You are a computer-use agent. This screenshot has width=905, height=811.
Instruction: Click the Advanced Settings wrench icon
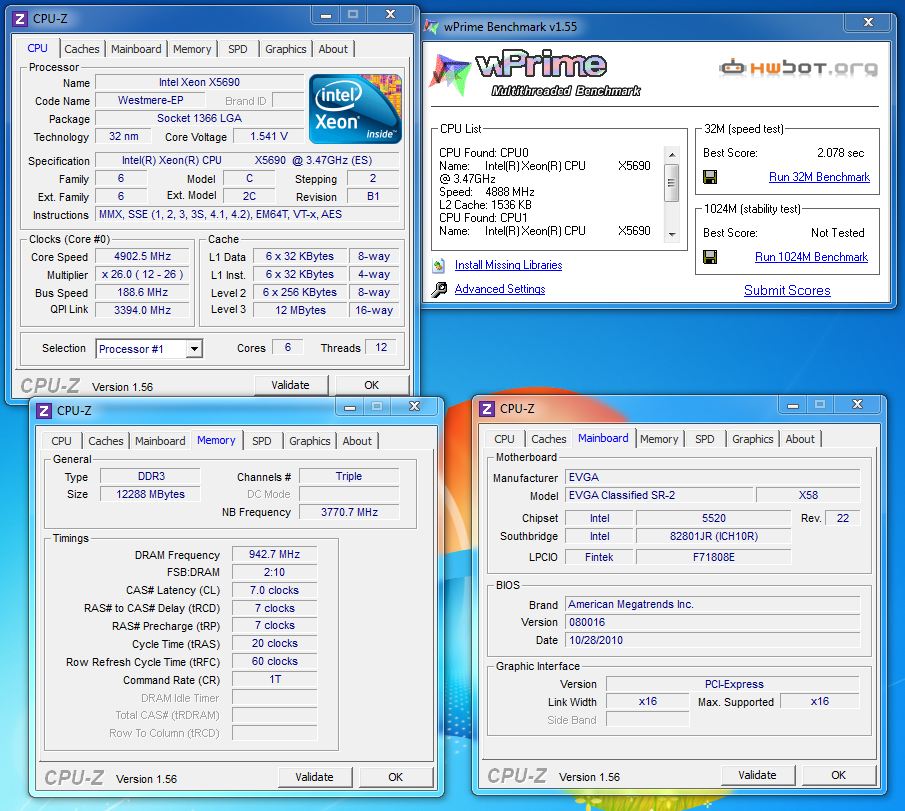tap(439, 289)
